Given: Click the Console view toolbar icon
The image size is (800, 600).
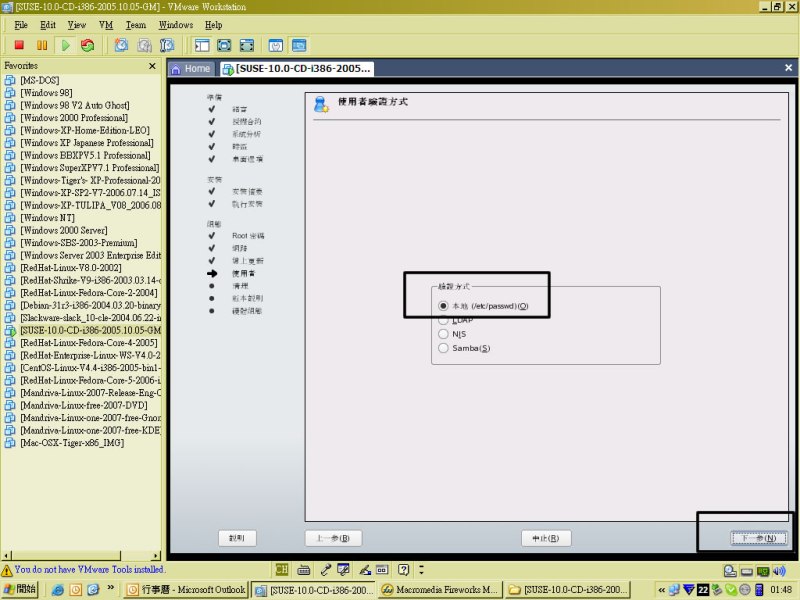Looking at the screenshot, I should (x=299, y=45).
